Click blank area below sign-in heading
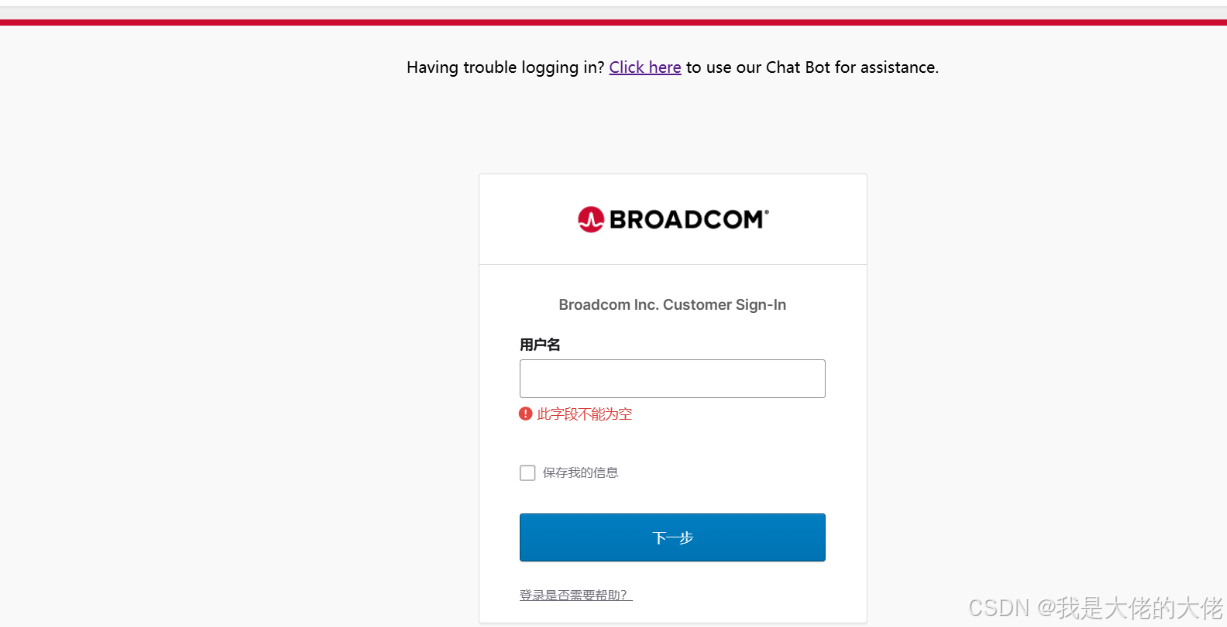Screen dimensions: 1227x627 click(x=672, y=326)
